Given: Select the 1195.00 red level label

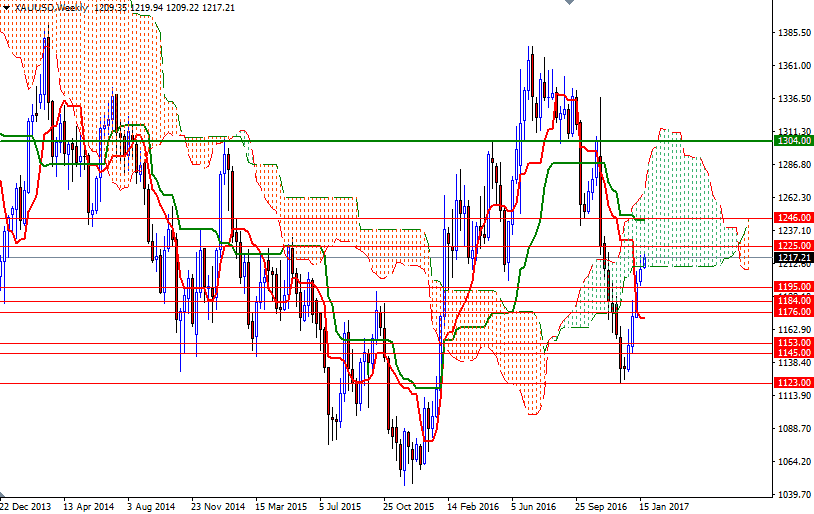Looking at the screenshot, I should coord(792,287).
